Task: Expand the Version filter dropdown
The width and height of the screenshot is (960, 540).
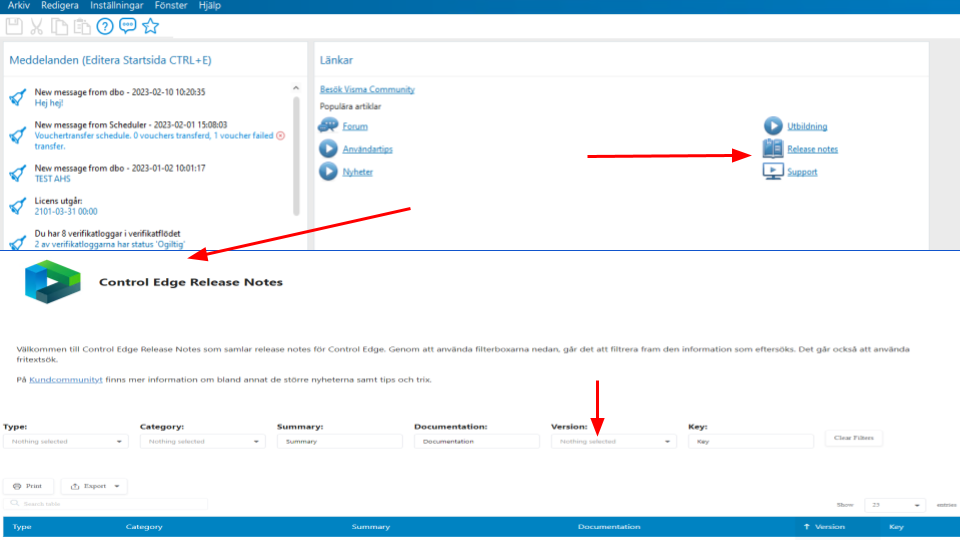Action: (x=614, y=441)
